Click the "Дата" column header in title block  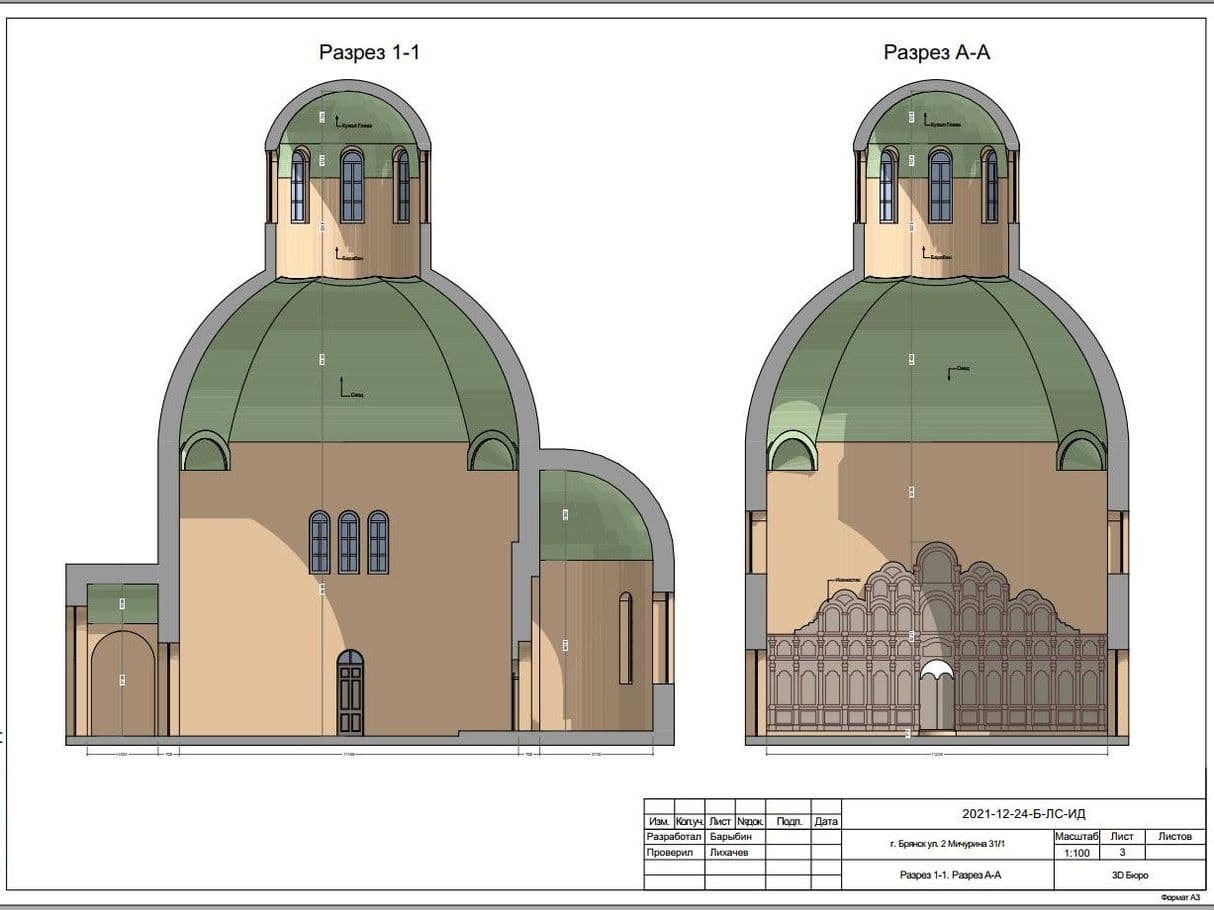[x=826, y=821]
